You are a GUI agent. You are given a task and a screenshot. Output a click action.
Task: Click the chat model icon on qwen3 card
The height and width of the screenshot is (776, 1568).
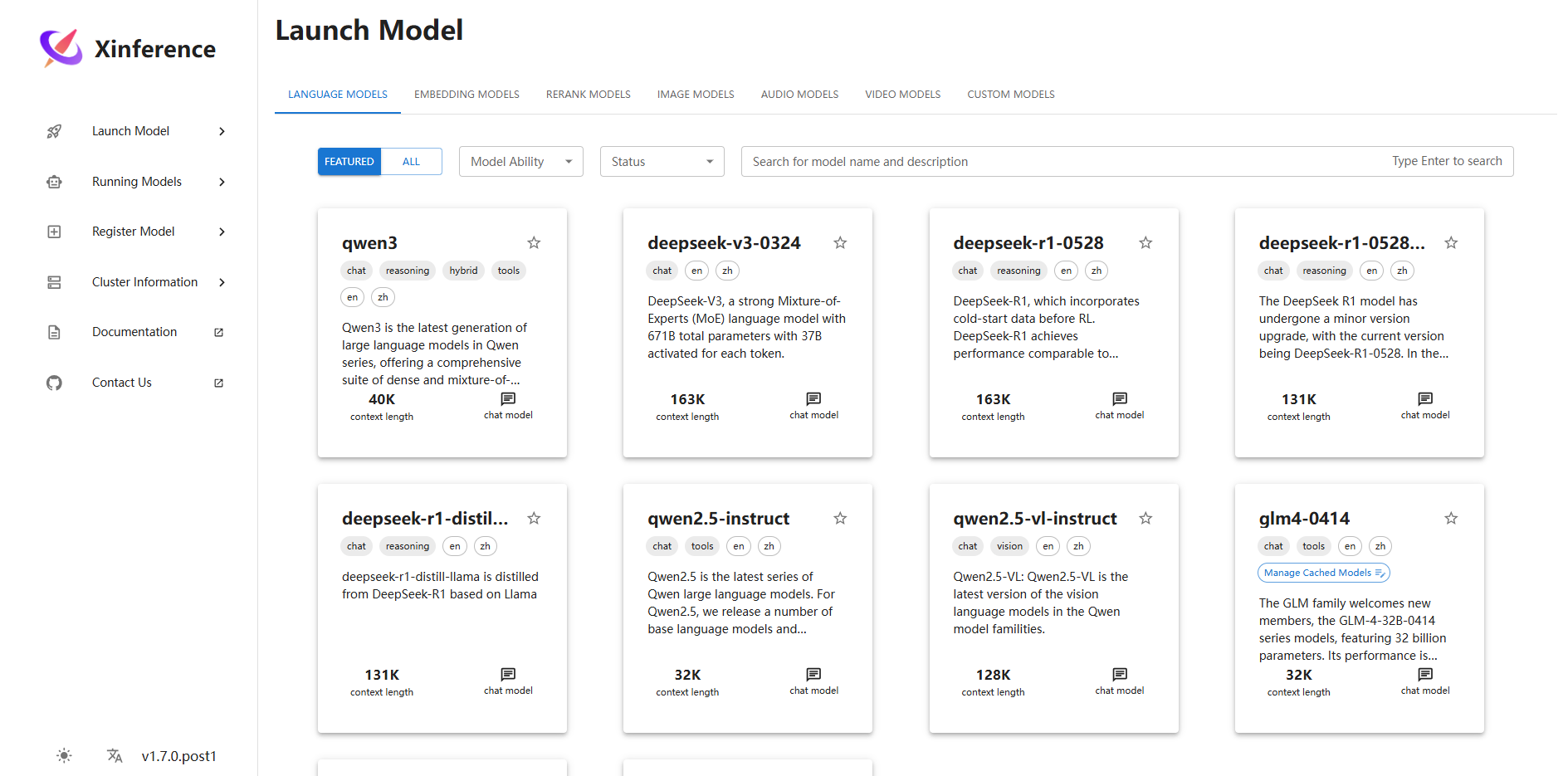[x=508, y=399]
